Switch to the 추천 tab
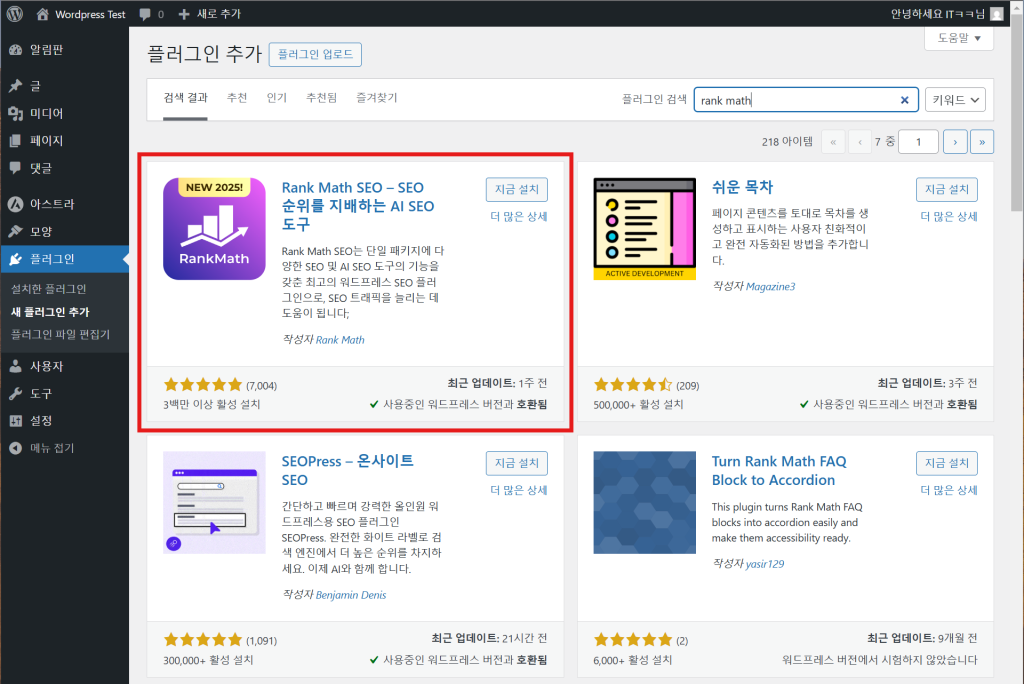Image resolution: width=1024 pixels, height=684 pixels. point(237,98)
